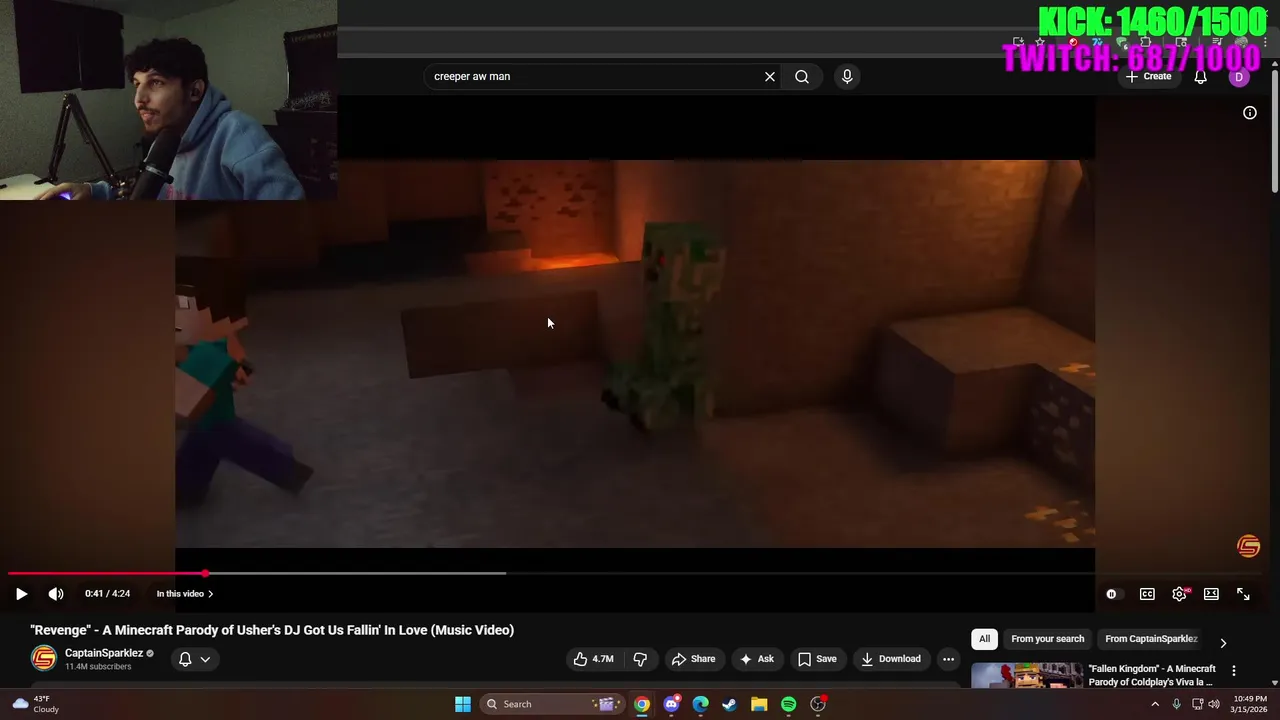Open Spotify from the taskbar

[x=789, y=704]
